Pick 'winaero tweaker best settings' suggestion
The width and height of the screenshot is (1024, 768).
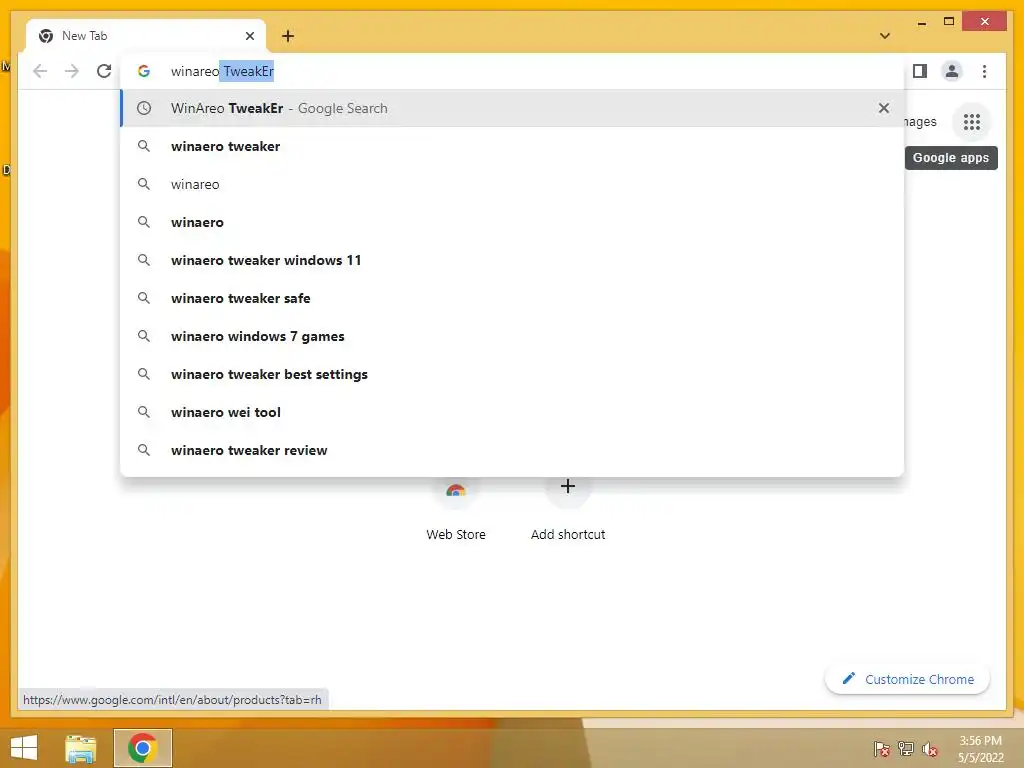[513, 374]
